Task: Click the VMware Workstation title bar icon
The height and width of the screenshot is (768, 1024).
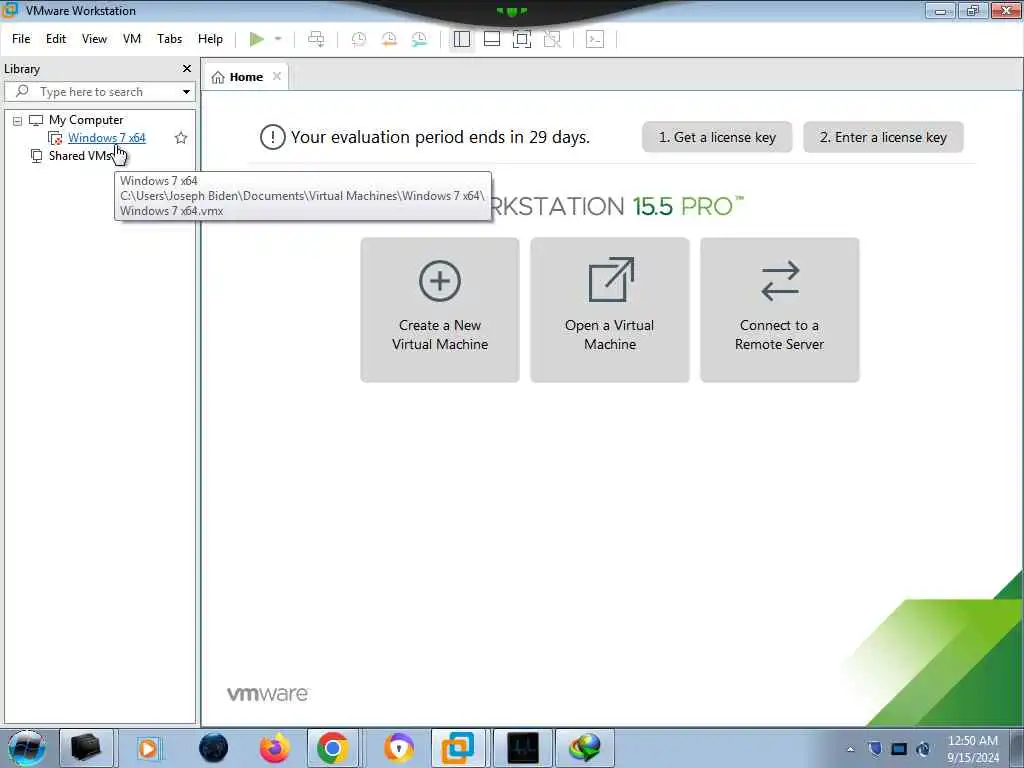Action: tap(9, 10)
